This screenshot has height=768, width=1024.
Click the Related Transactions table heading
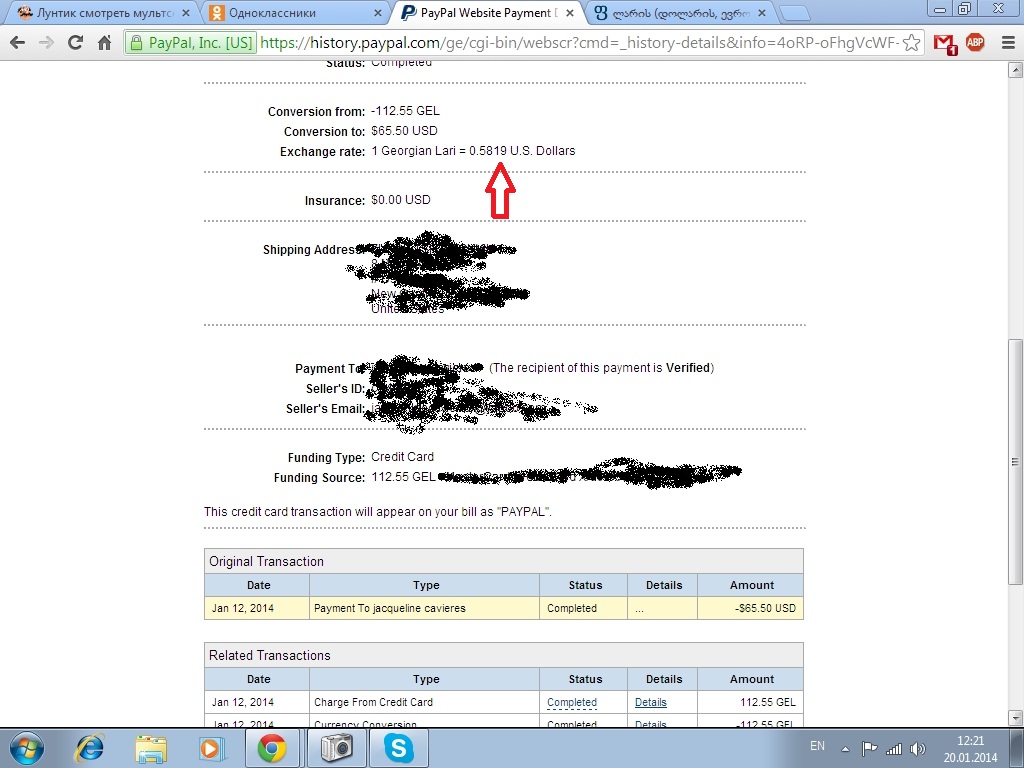(x=270, y=656)
